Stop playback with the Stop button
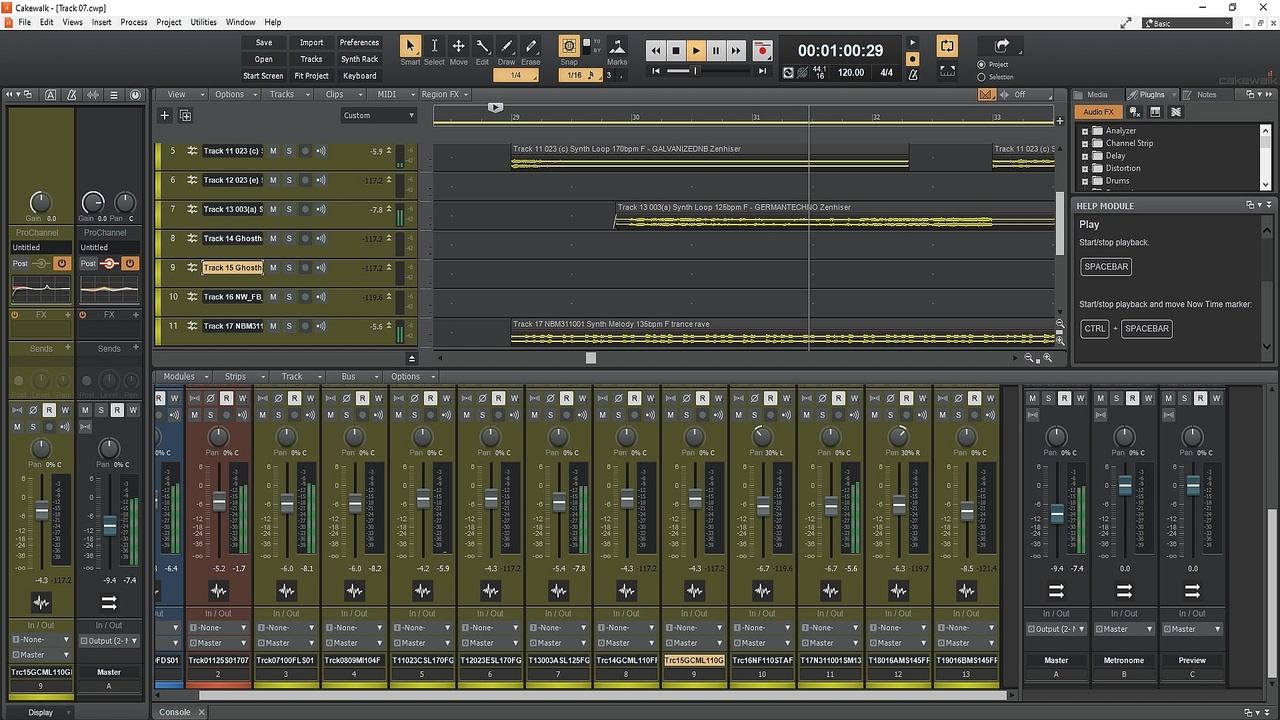1280x720 pixels. (x=676, y=50)
